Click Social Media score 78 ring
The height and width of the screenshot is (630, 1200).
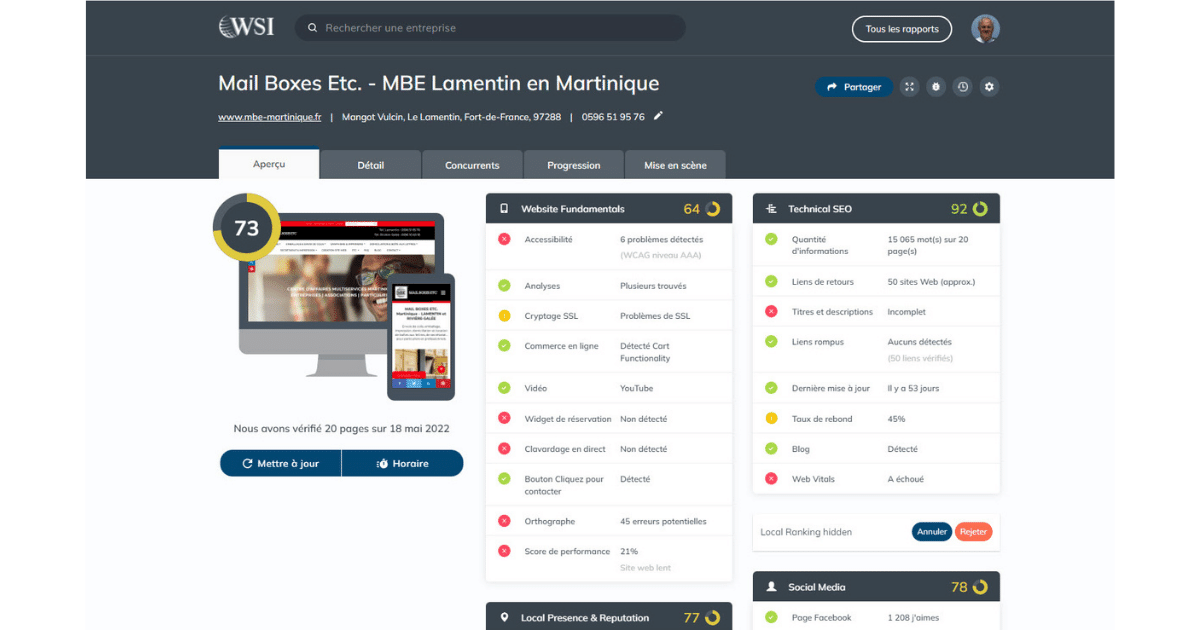pos(980,587)
